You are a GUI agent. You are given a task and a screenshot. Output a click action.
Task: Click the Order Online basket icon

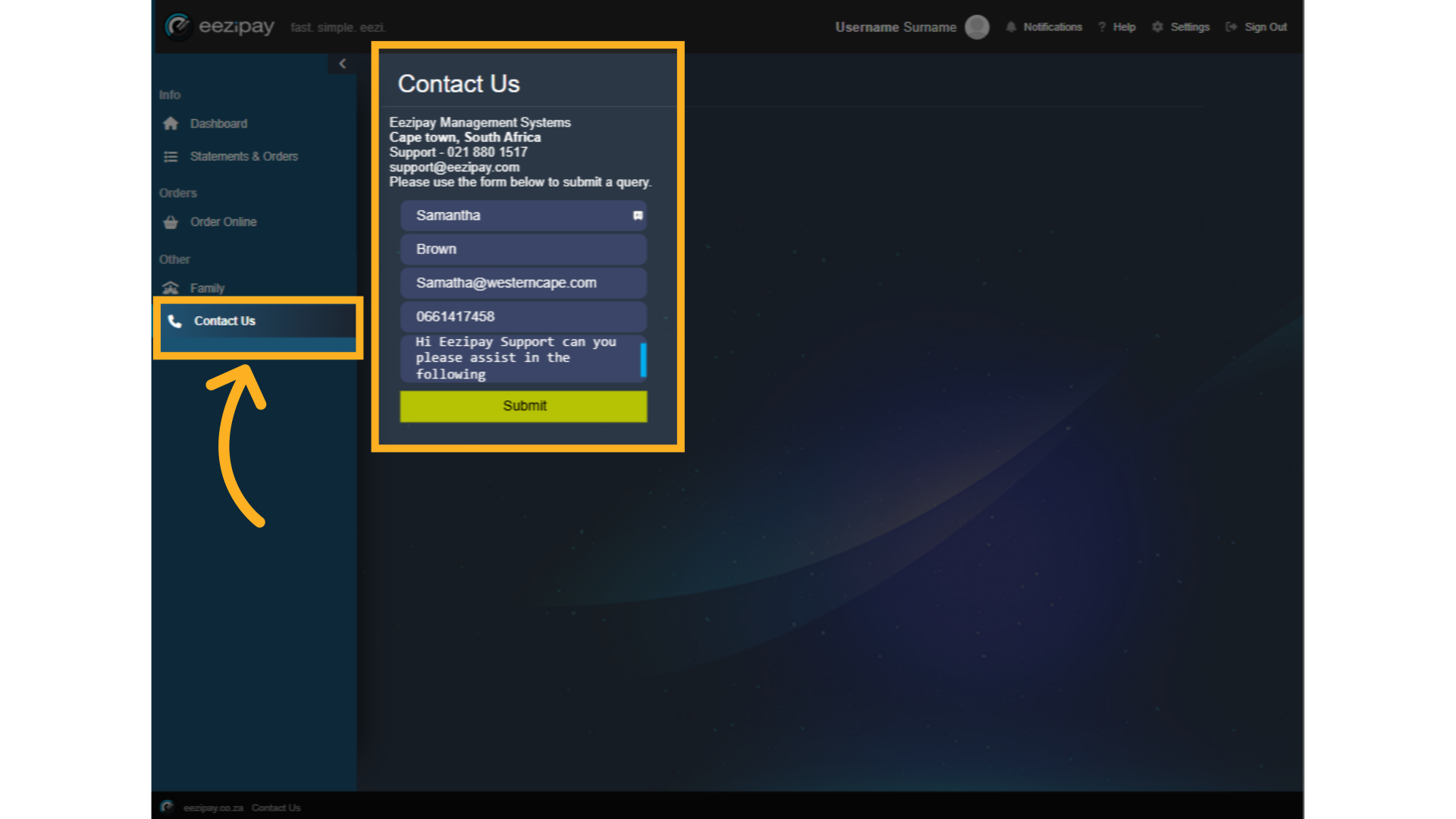point(171,222)
